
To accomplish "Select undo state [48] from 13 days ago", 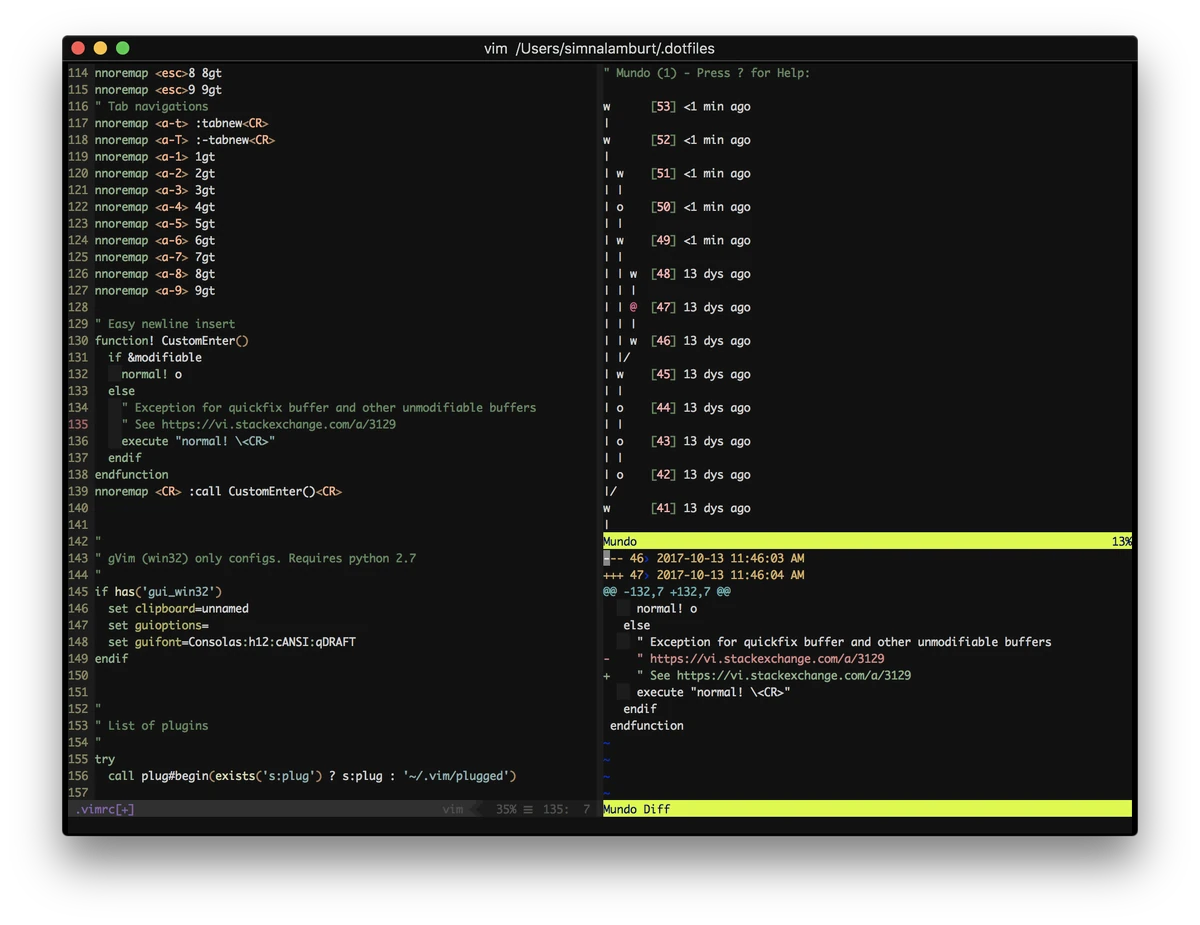I will pyautogui.click(x=662, y=273).
